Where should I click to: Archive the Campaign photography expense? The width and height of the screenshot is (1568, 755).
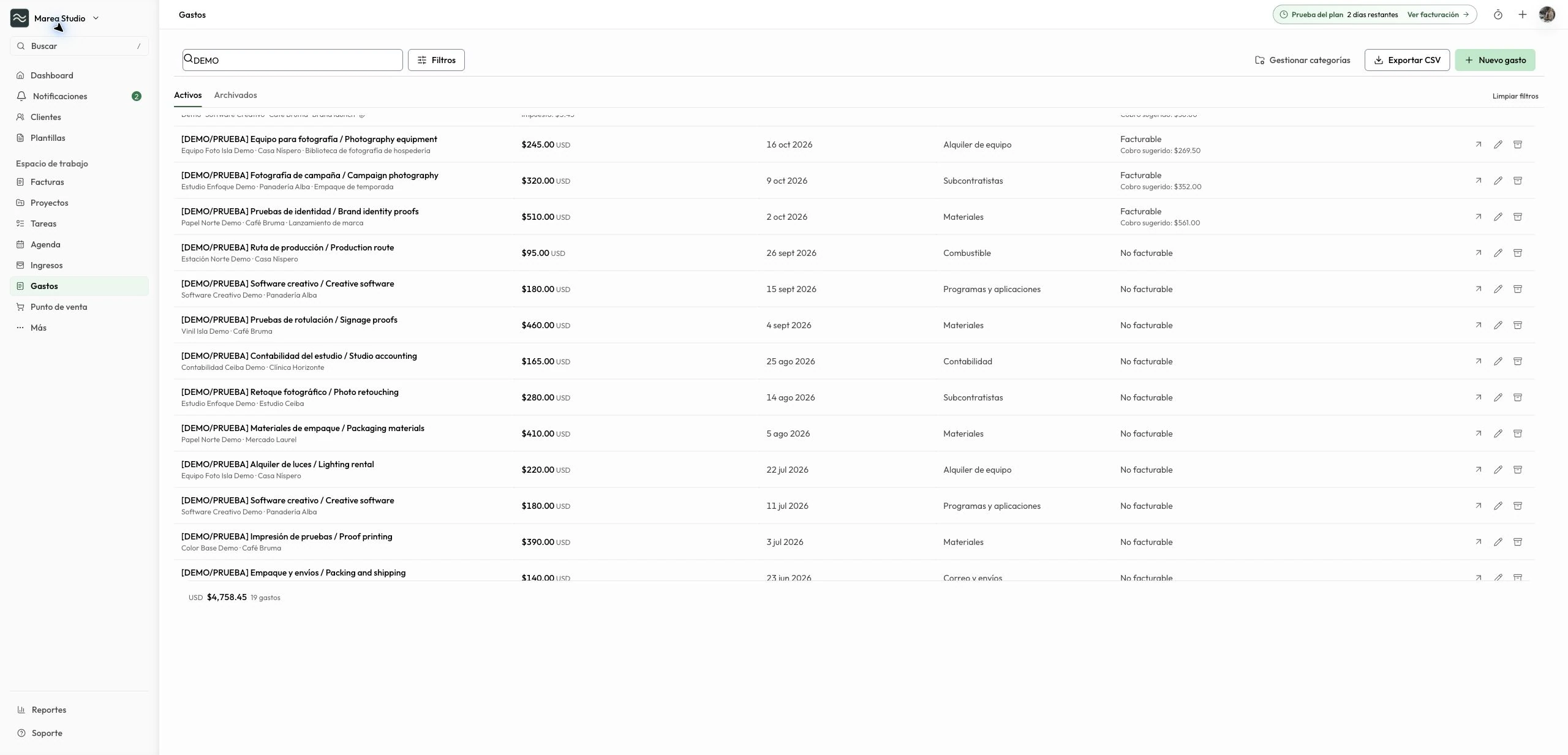tap(1517, 181)
